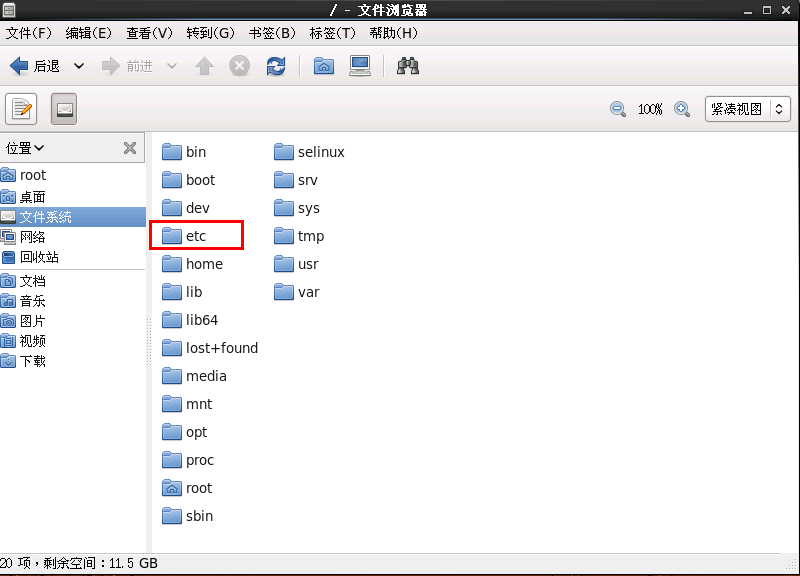Image resolution: width=800 pixels, height=576 pixels.
Task: Start a file search with the binoculars icon
Action: (x=407, y=66)
